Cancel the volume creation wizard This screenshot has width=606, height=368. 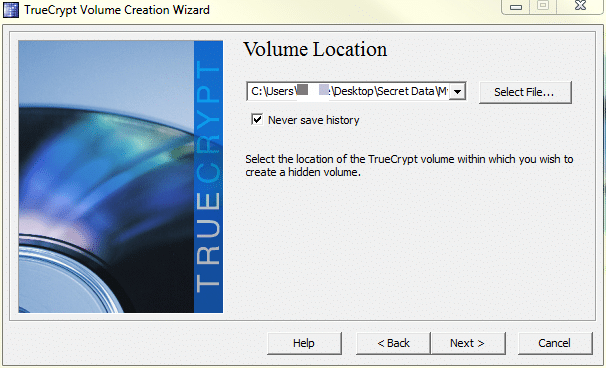555,343
